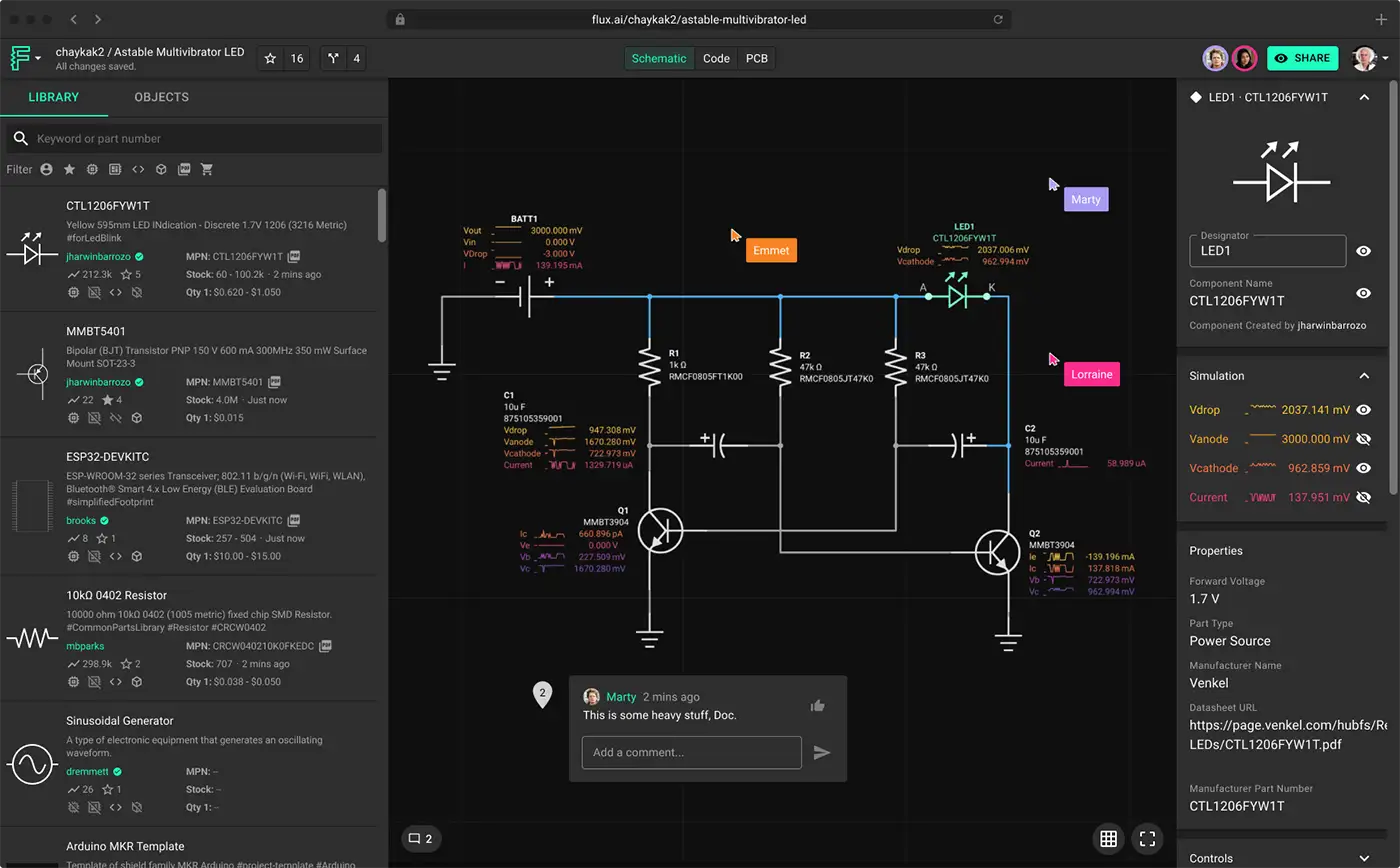Click the SHARE button
1400x868 pixels.
pos(1302,58)
